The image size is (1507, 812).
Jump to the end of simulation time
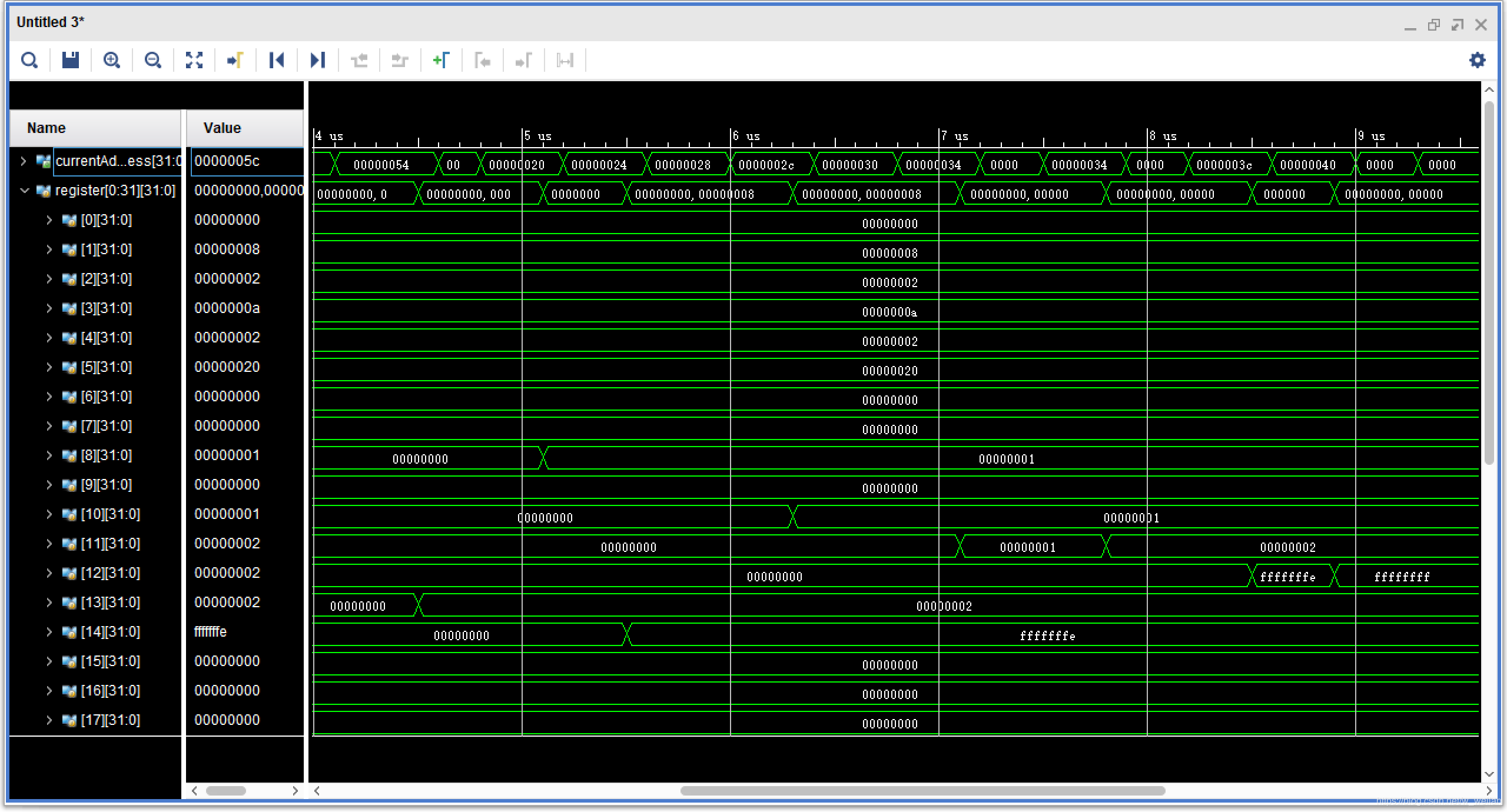pos(317,60)
